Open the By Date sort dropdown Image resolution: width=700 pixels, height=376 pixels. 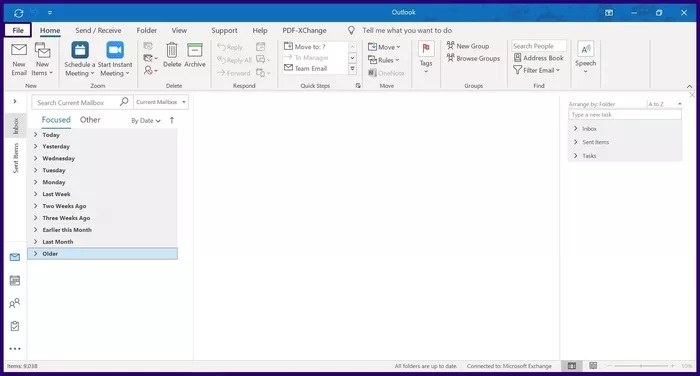click(x=146, y=121)
